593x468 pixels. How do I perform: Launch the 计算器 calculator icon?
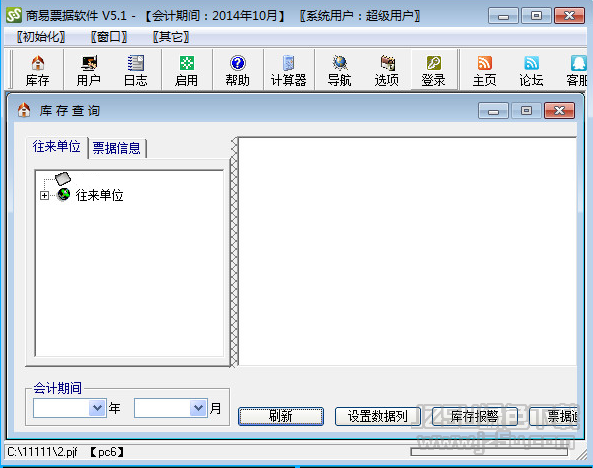pyautogui.click(x=288, y=70)
